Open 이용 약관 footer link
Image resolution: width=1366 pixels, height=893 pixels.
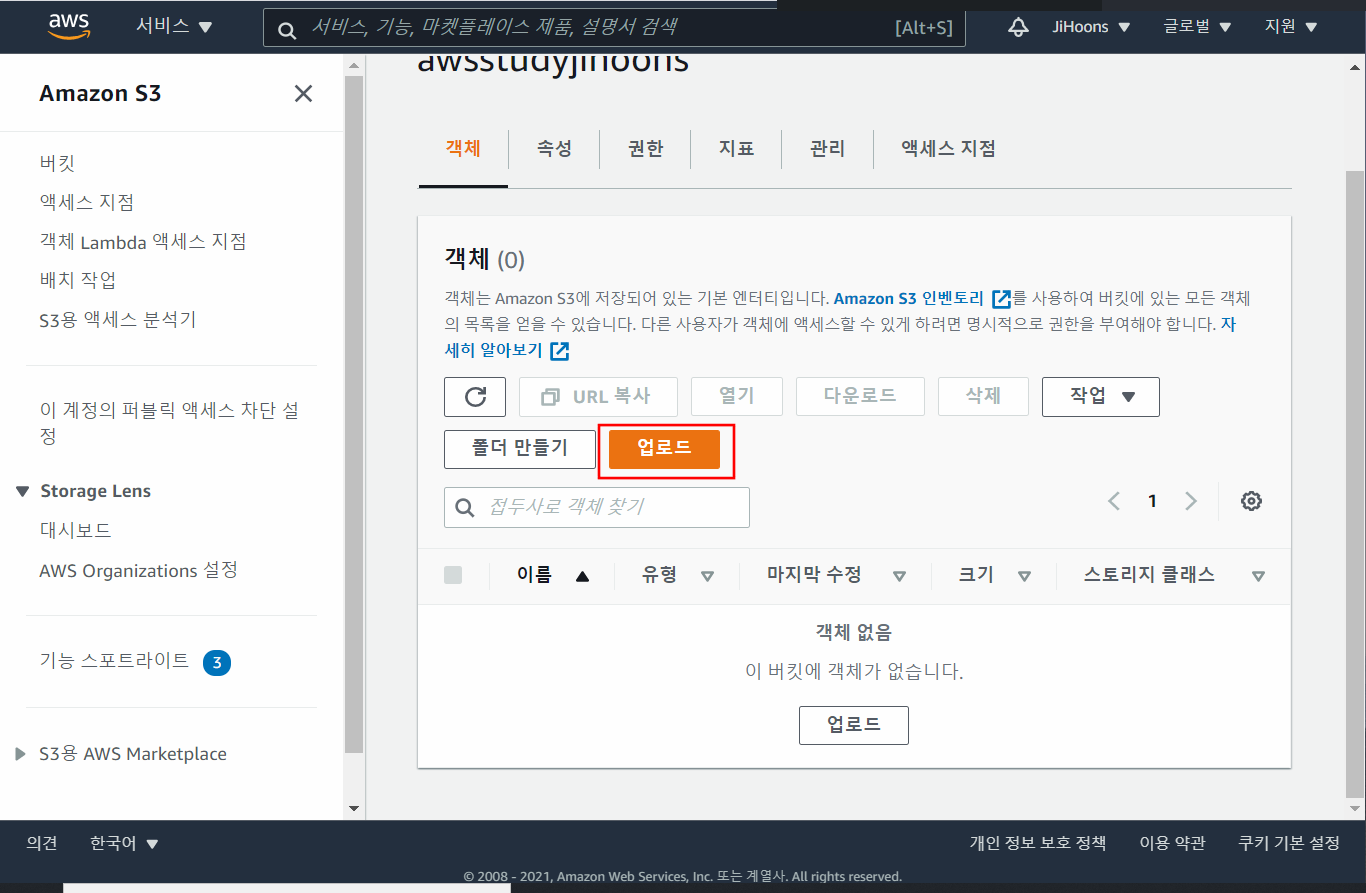1172,843
